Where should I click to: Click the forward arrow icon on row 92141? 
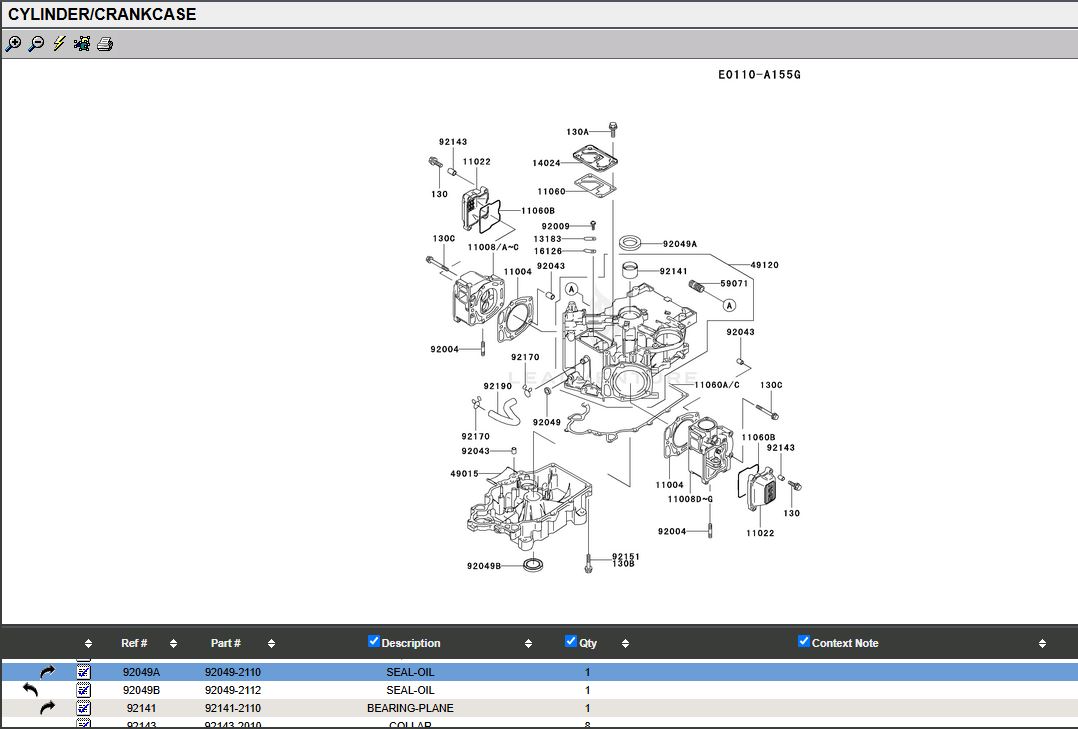point(47,708)
